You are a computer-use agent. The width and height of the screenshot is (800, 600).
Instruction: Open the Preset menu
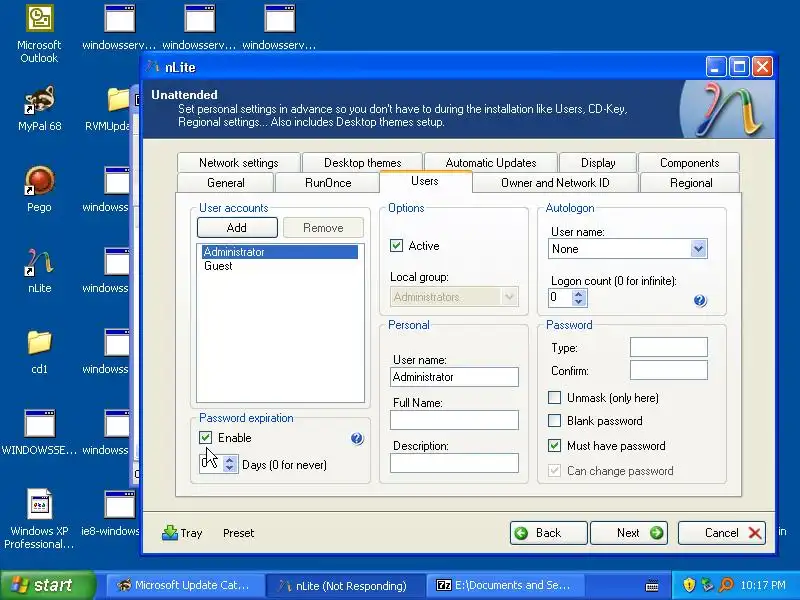tap(238, 533)
